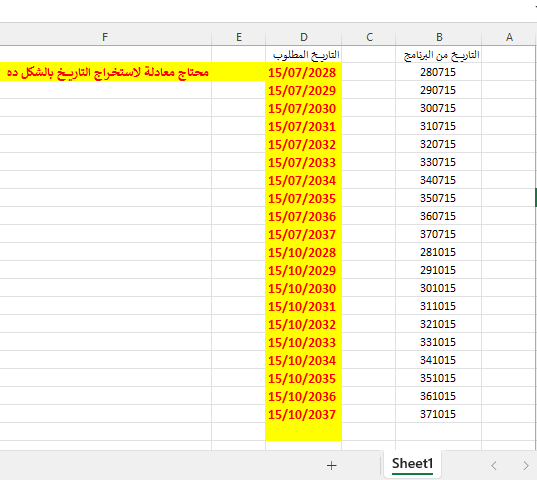Select column A header

coord(509,37)
